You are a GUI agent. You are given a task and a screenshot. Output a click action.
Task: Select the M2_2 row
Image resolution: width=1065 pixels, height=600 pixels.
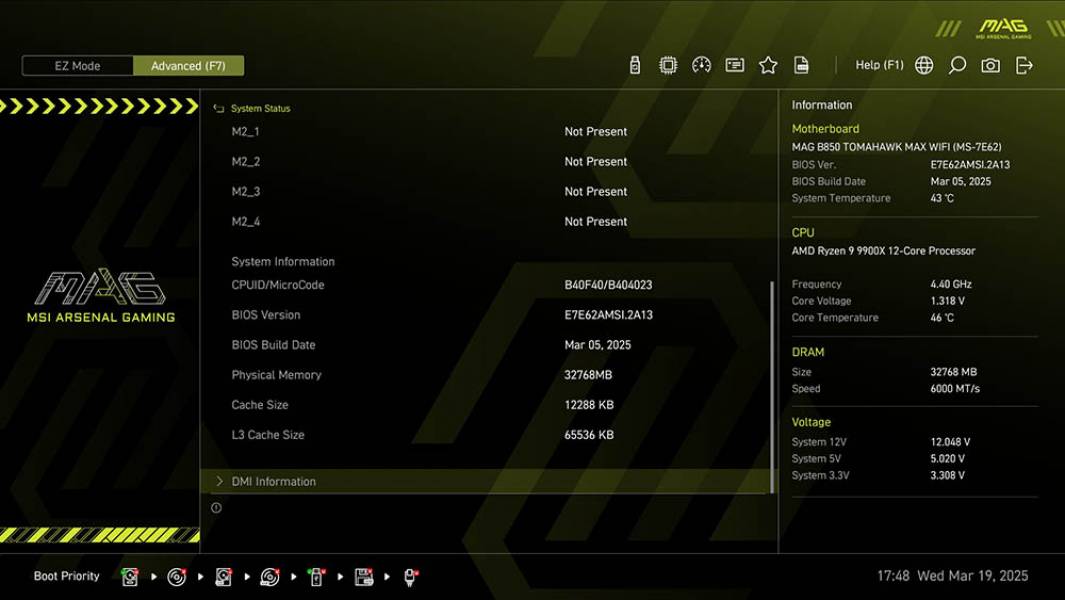coord(486,162)
